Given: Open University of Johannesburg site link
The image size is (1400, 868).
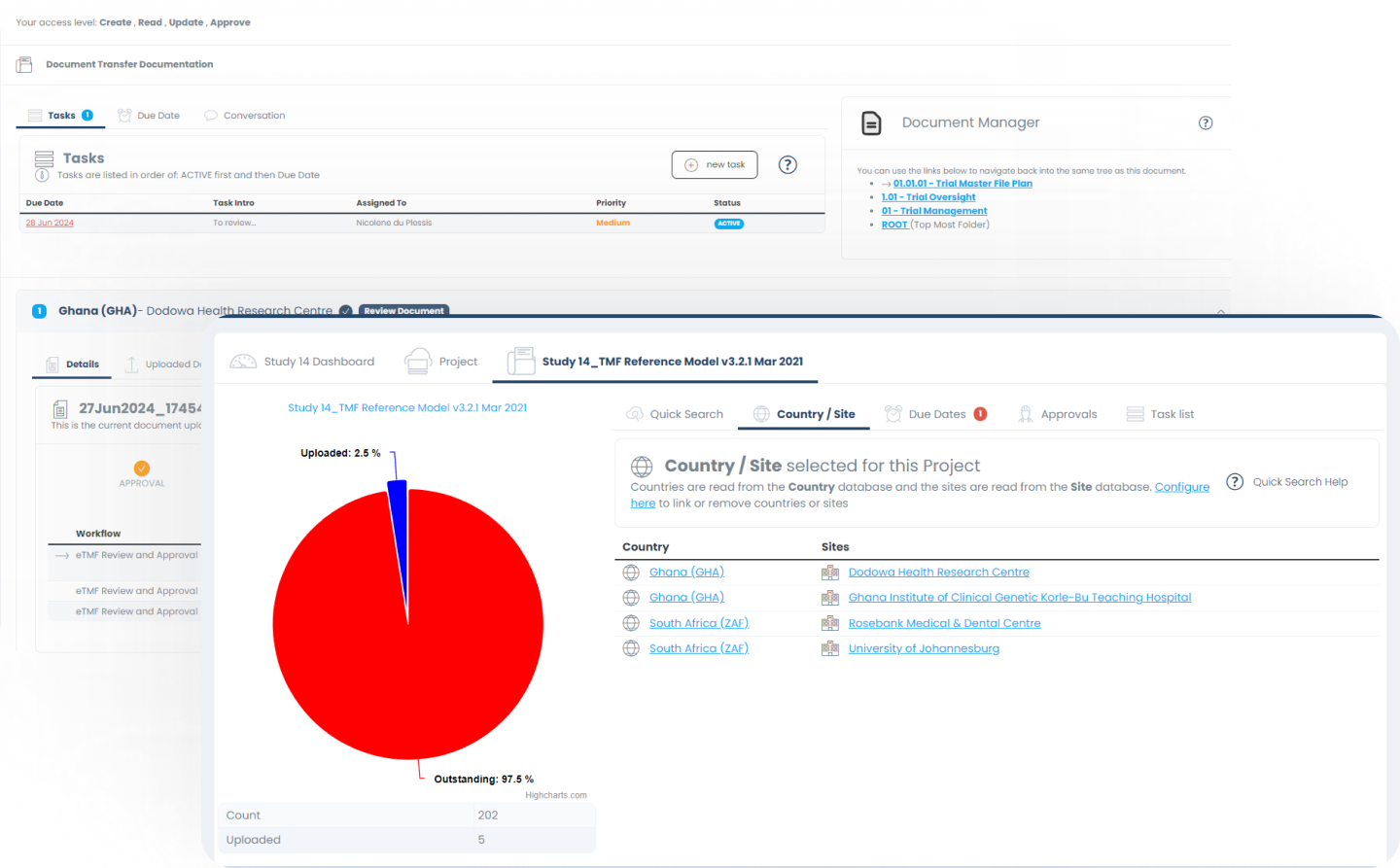Looking at the screenshot, I should pyautogui.click(x=924, y=648).
